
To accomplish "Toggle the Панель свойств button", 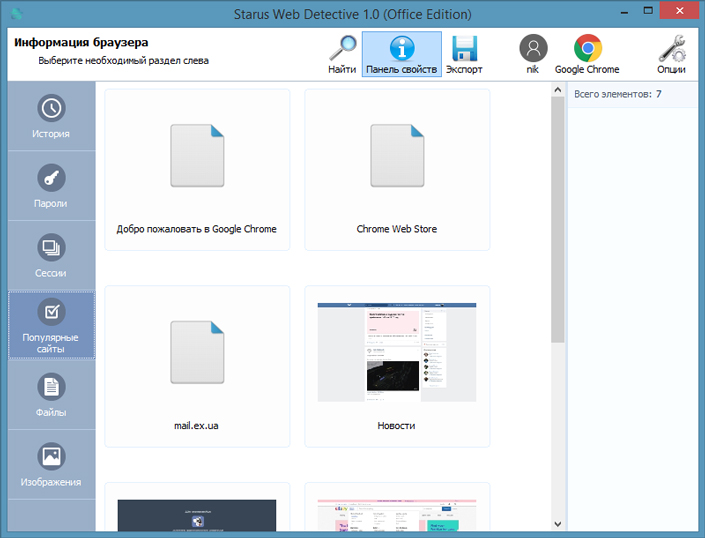I will click(x=402, y=54).
